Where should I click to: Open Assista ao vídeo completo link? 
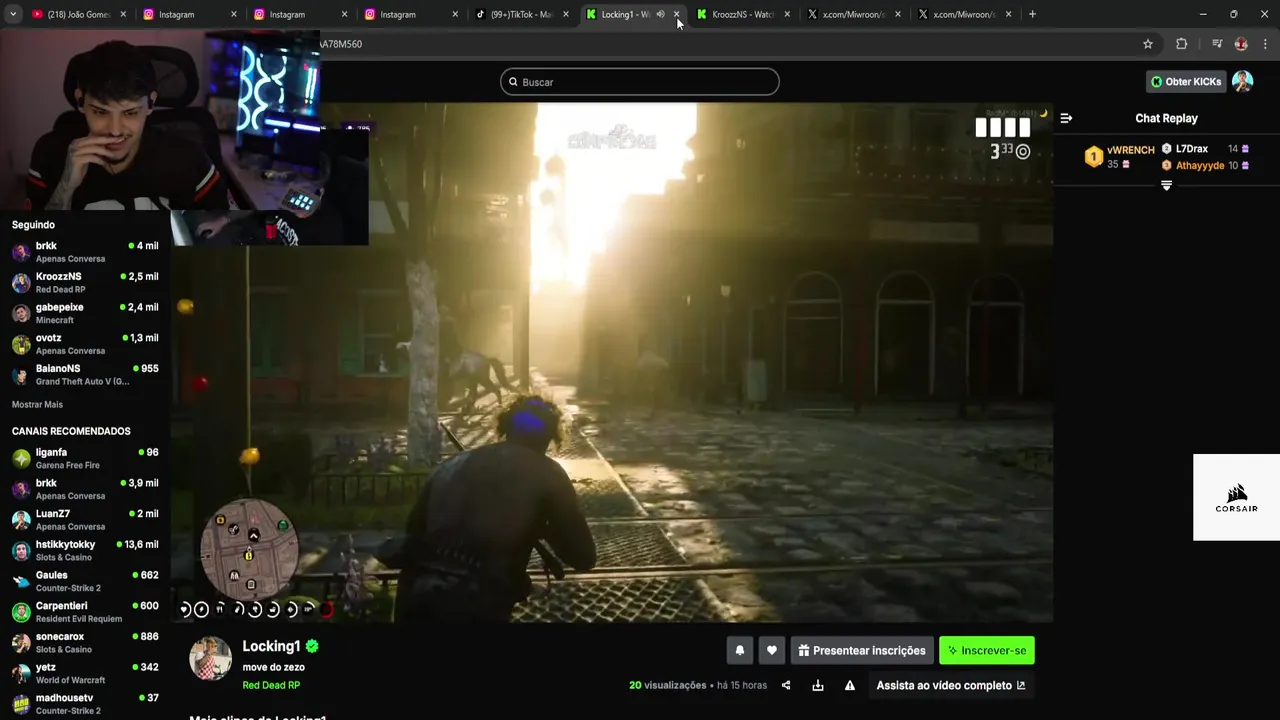pyautogui.click(x=951, y=685)
